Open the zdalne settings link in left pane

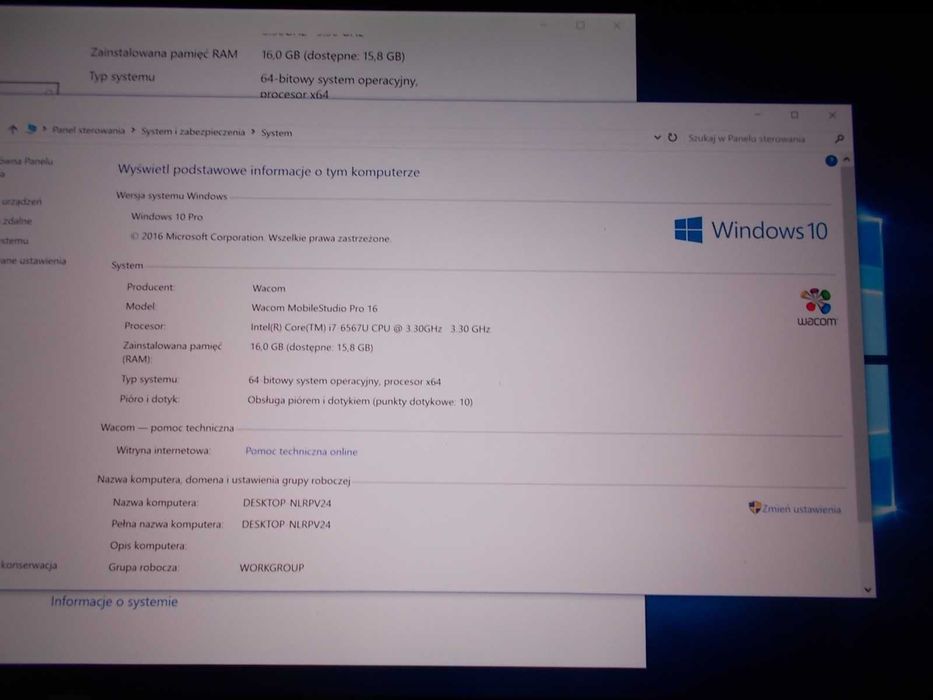(x=17, y=221)
